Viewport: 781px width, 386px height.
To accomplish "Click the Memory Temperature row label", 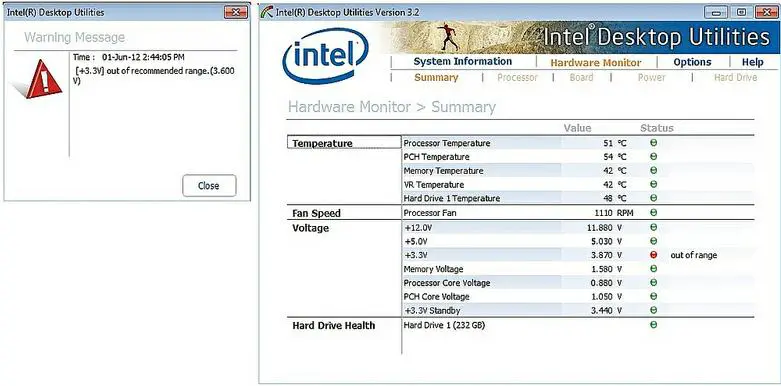I will (x=443, y=171).
